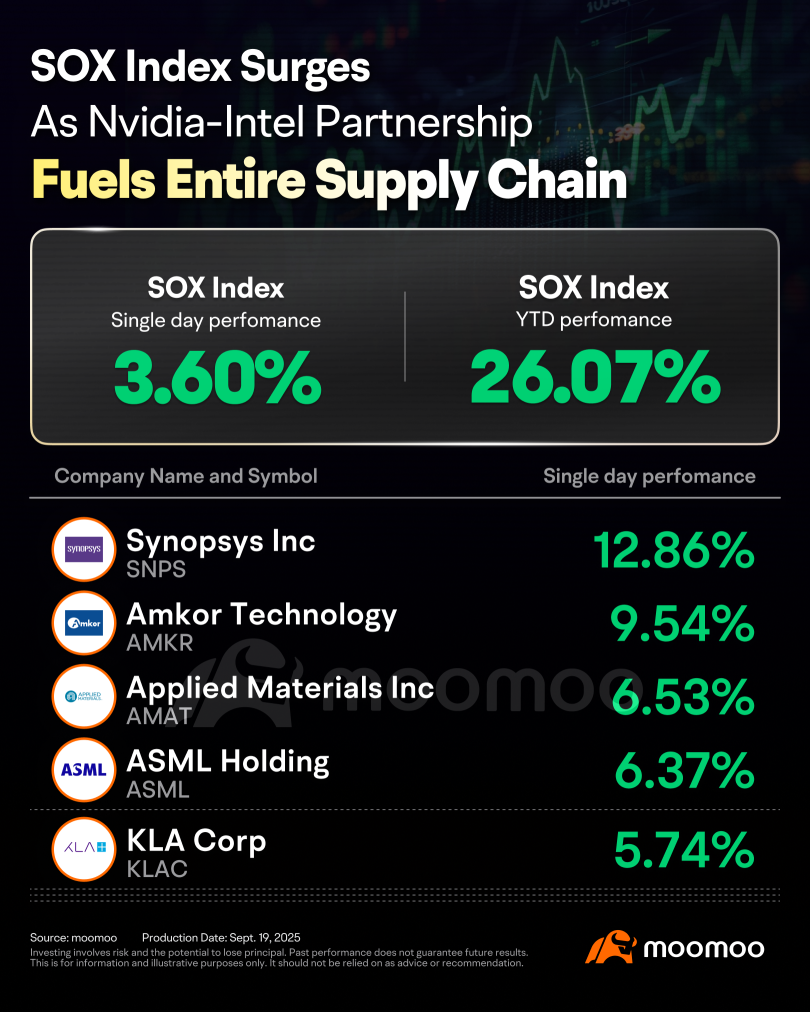Viewport: 810px width, 1012px height.
Task: Click the "Company Name and Symbol" column header
Action: (x=186, y=476)
